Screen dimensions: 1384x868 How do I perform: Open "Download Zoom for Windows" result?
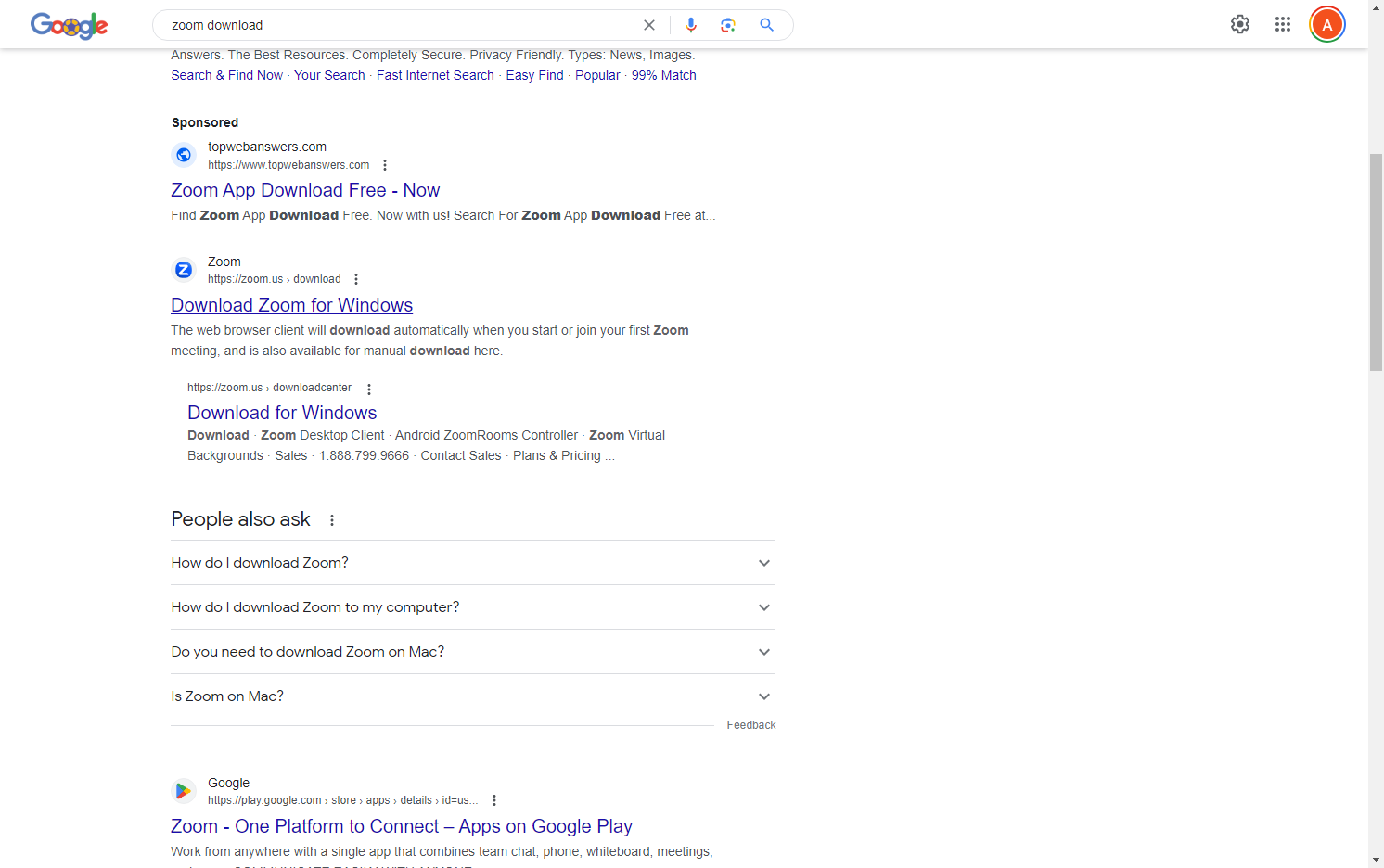click(291, 305)
